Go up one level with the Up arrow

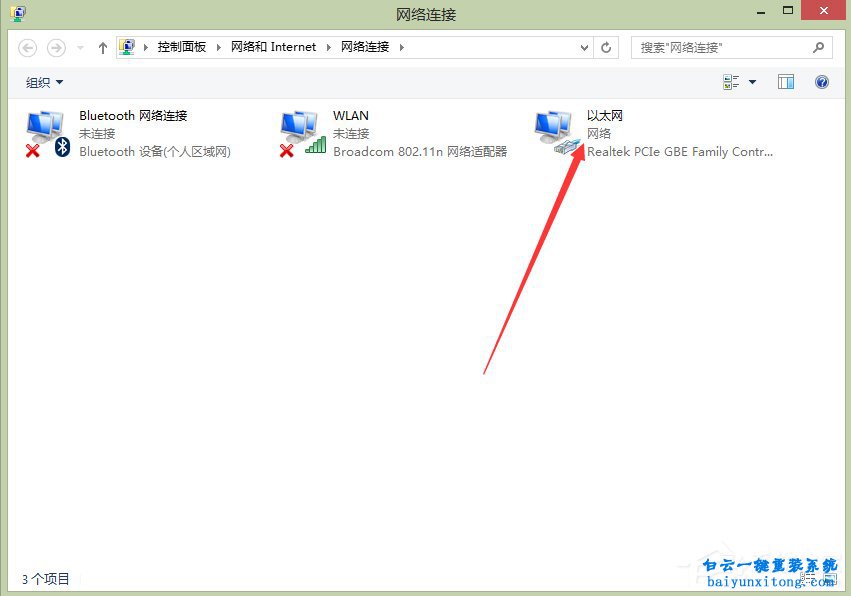point(103,47)
